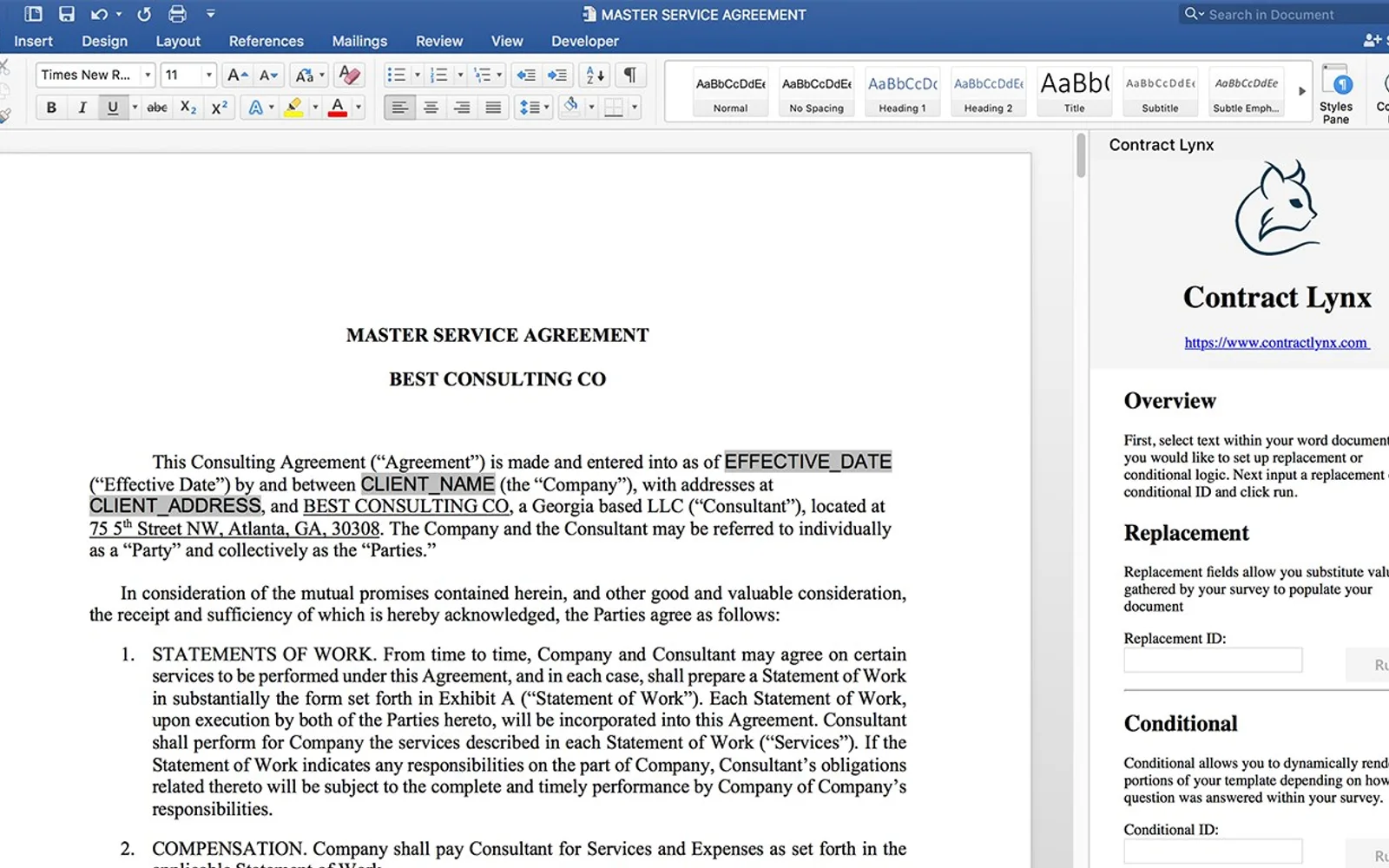Open the References tab

click(266, 41)
